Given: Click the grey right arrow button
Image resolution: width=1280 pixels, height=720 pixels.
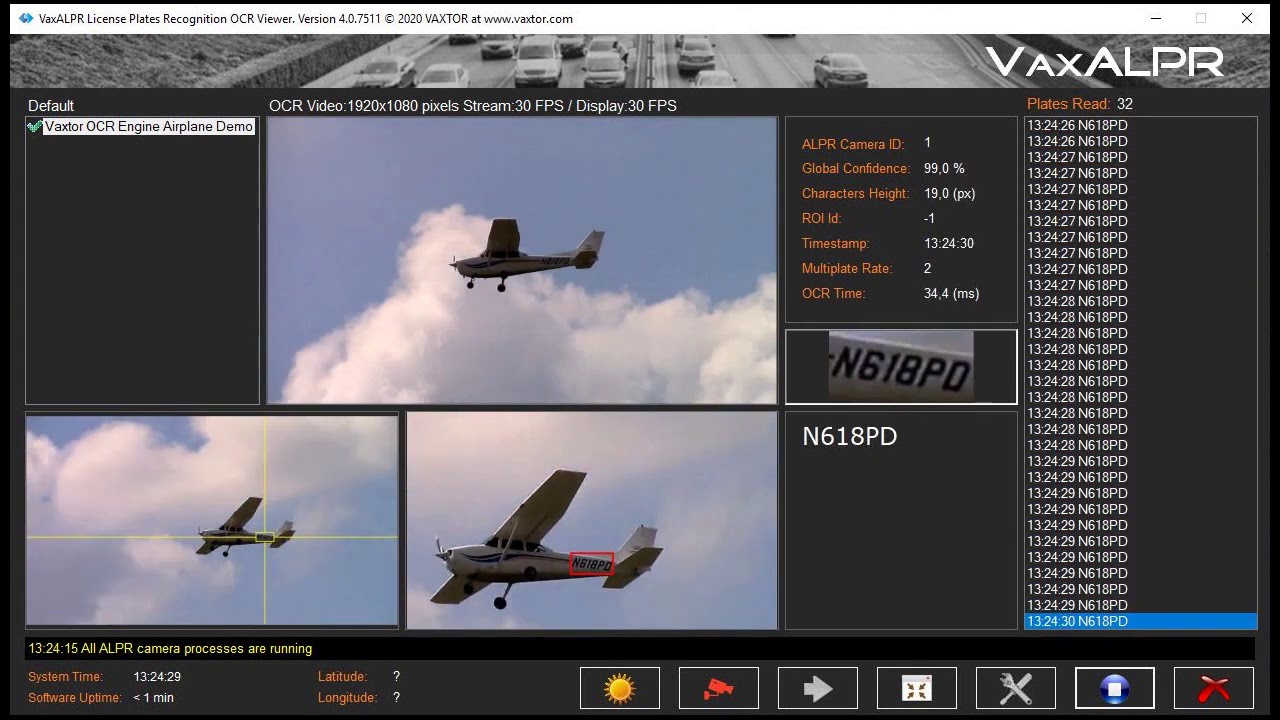Looking at the screenshot, I should [x=818, y=688].
